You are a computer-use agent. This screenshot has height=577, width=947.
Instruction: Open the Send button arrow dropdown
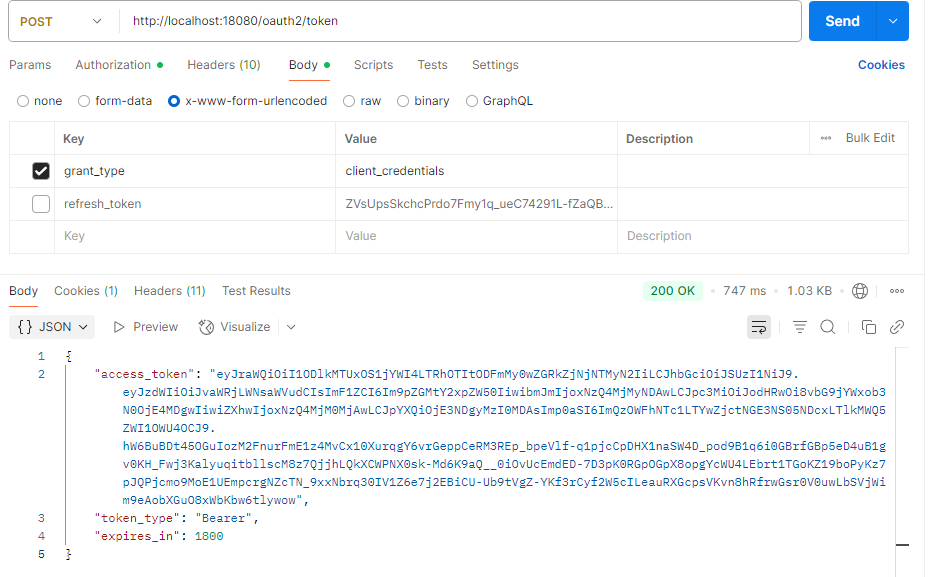click(x=893, y=21)
